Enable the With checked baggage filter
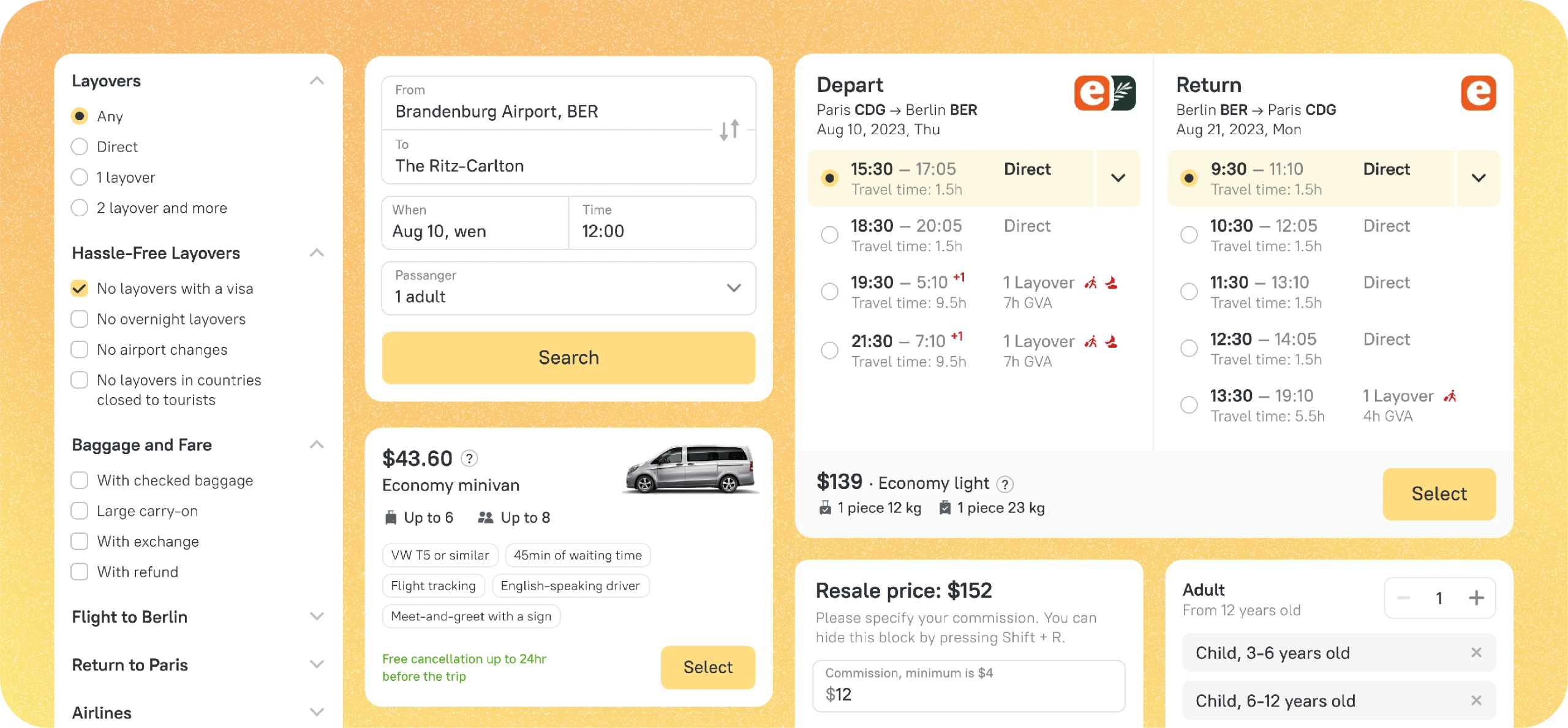This screenshot has width=1568, height=728. (80, 480)
